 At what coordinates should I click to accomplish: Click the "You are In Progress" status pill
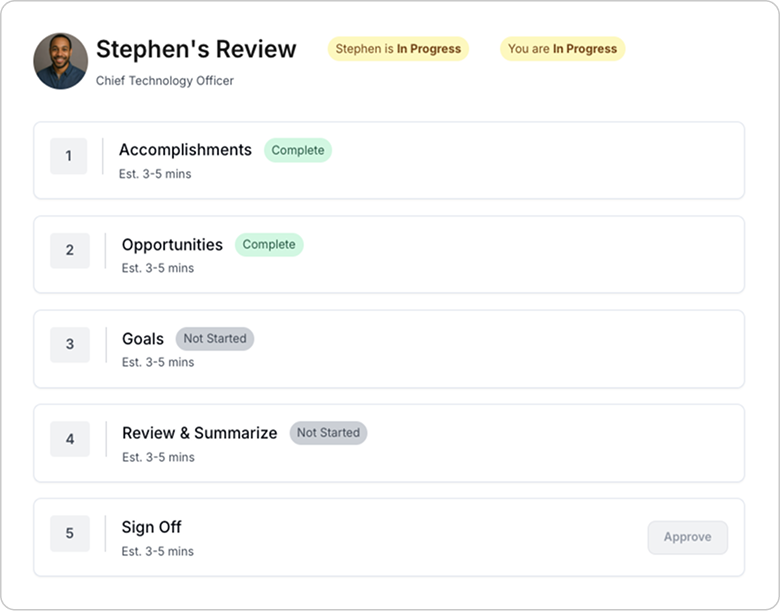(562, 49)
